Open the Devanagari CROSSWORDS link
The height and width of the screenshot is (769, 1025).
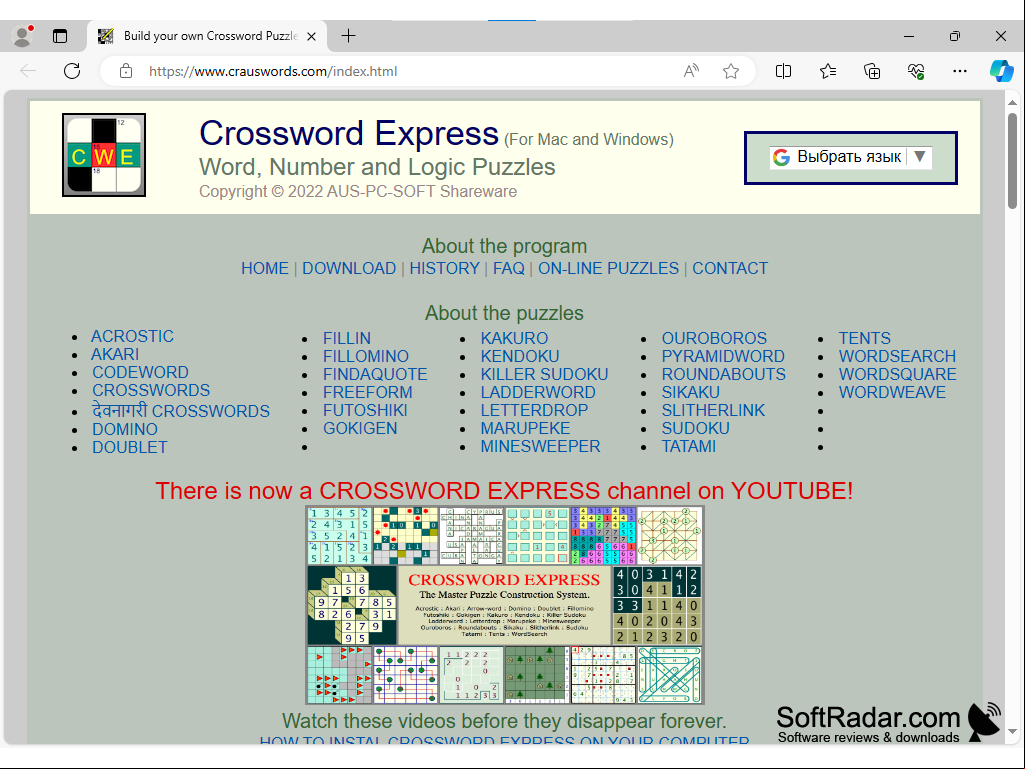pyautogui.click(x=180, y=411)
